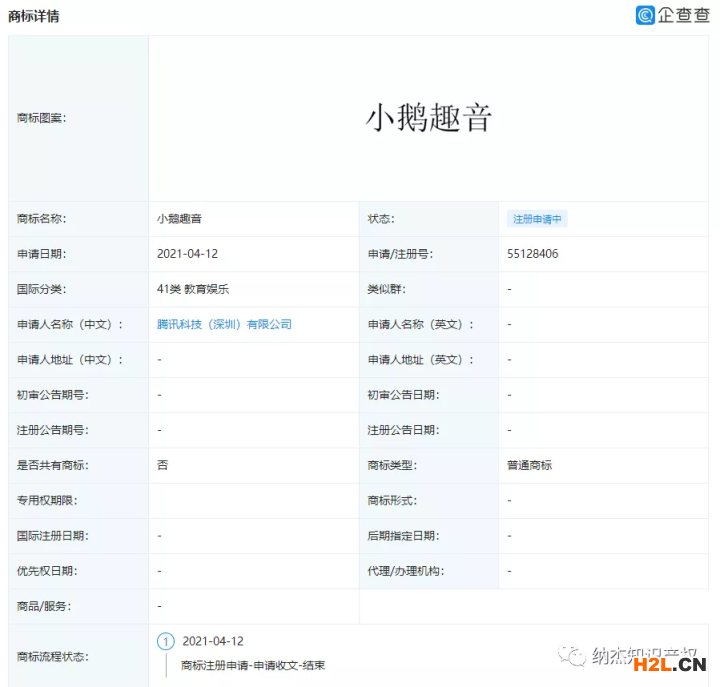Select application number 55128406
720x687 pixels.
[x=533, y=254]
